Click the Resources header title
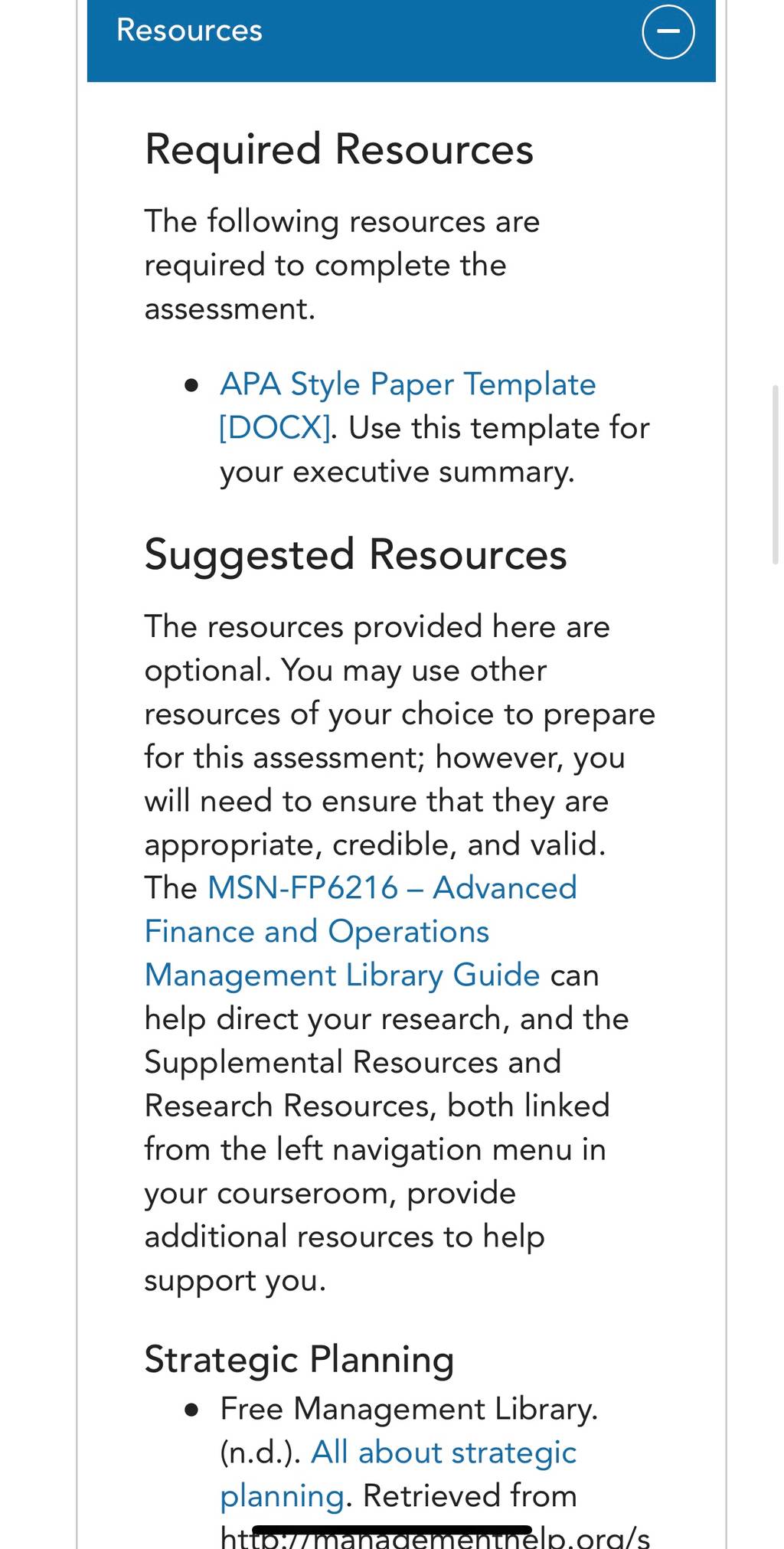This screenshot has height=1549, width=784. [189, 31]
